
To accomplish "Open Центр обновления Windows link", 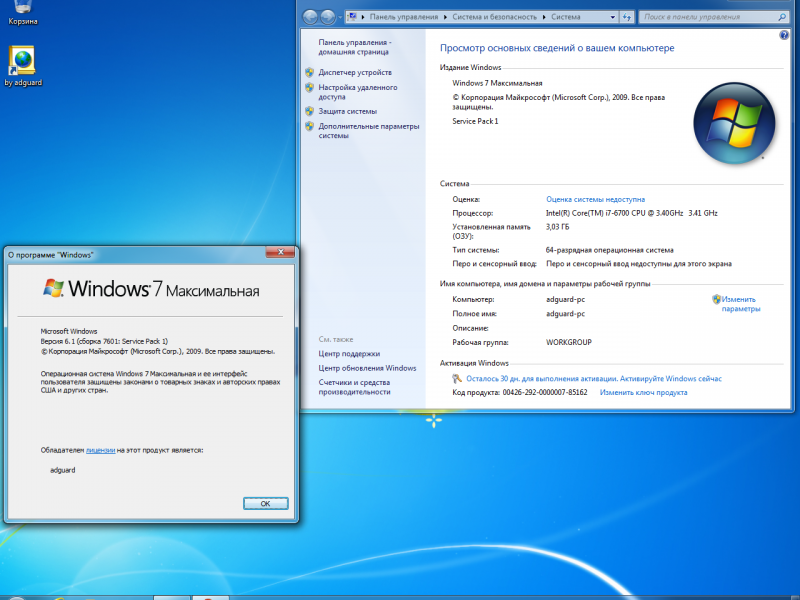I will click(367, 368).
